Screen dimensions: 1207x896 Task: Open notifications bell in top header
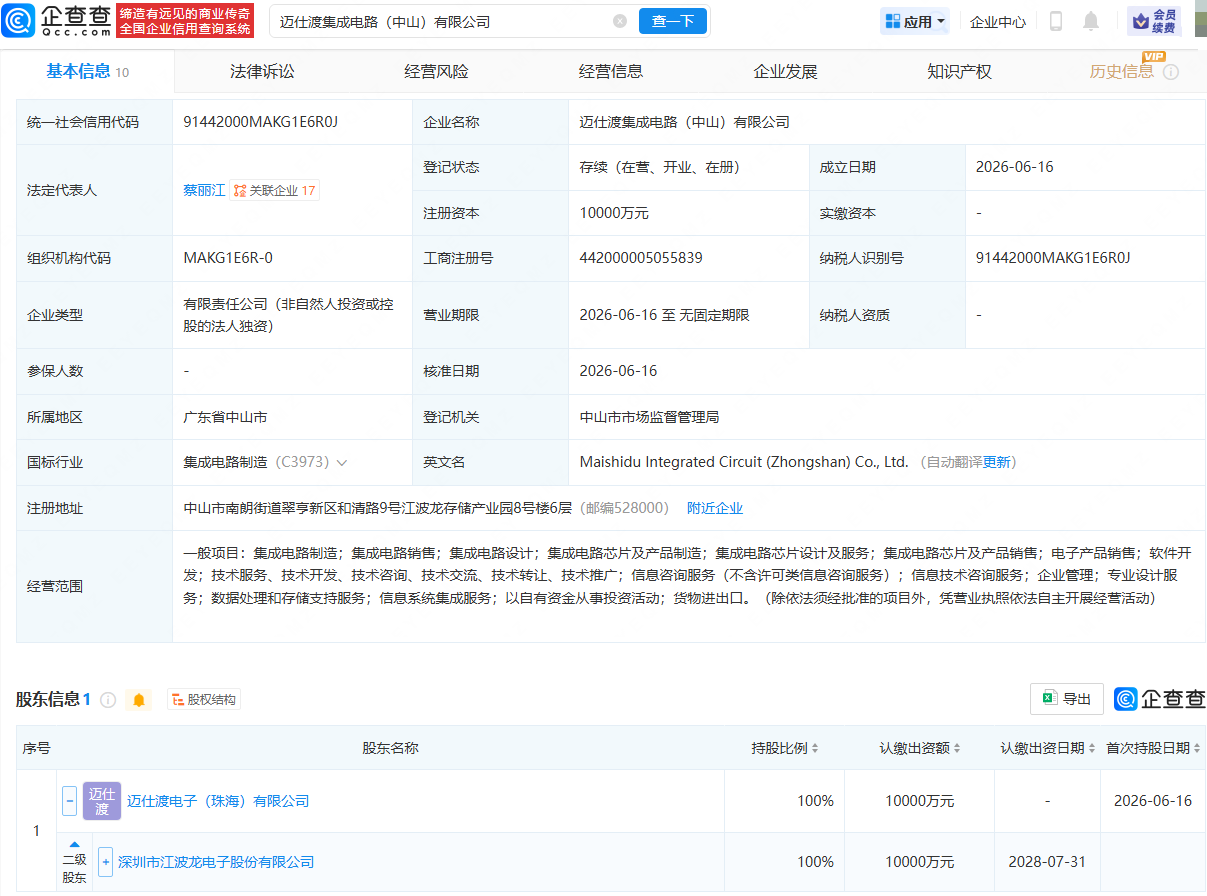[1091, 21]
